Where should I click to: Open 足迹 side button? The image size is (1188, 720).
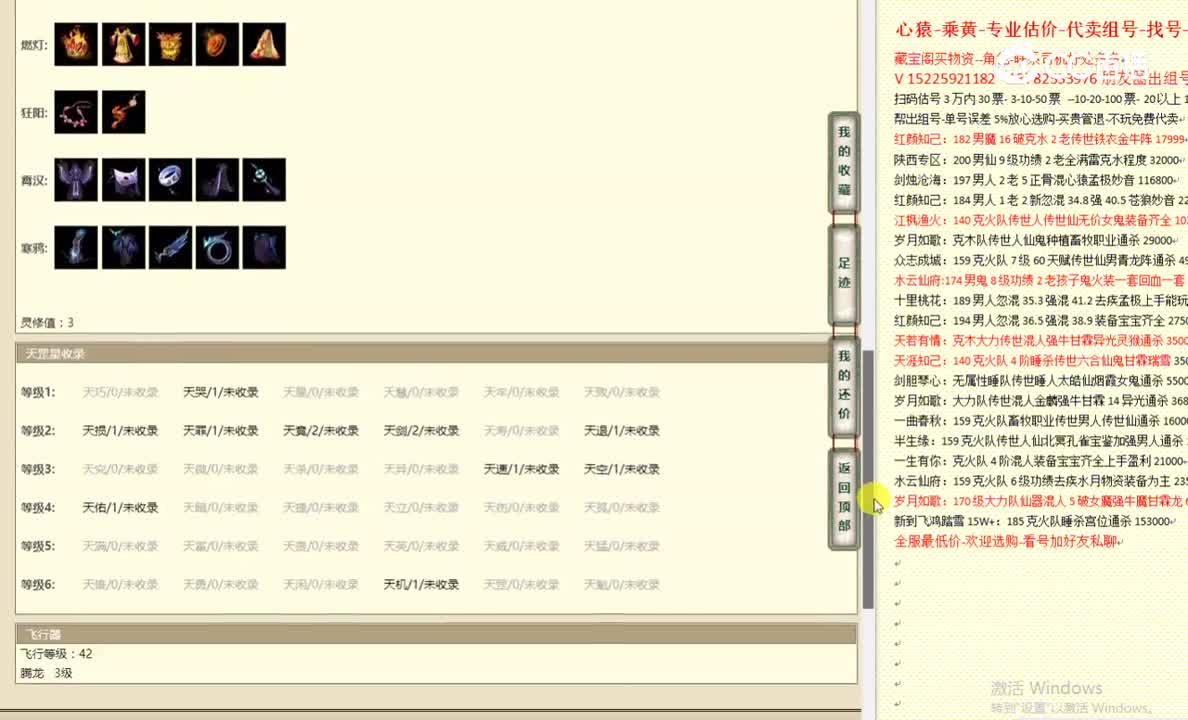click(x=844, y=273)
